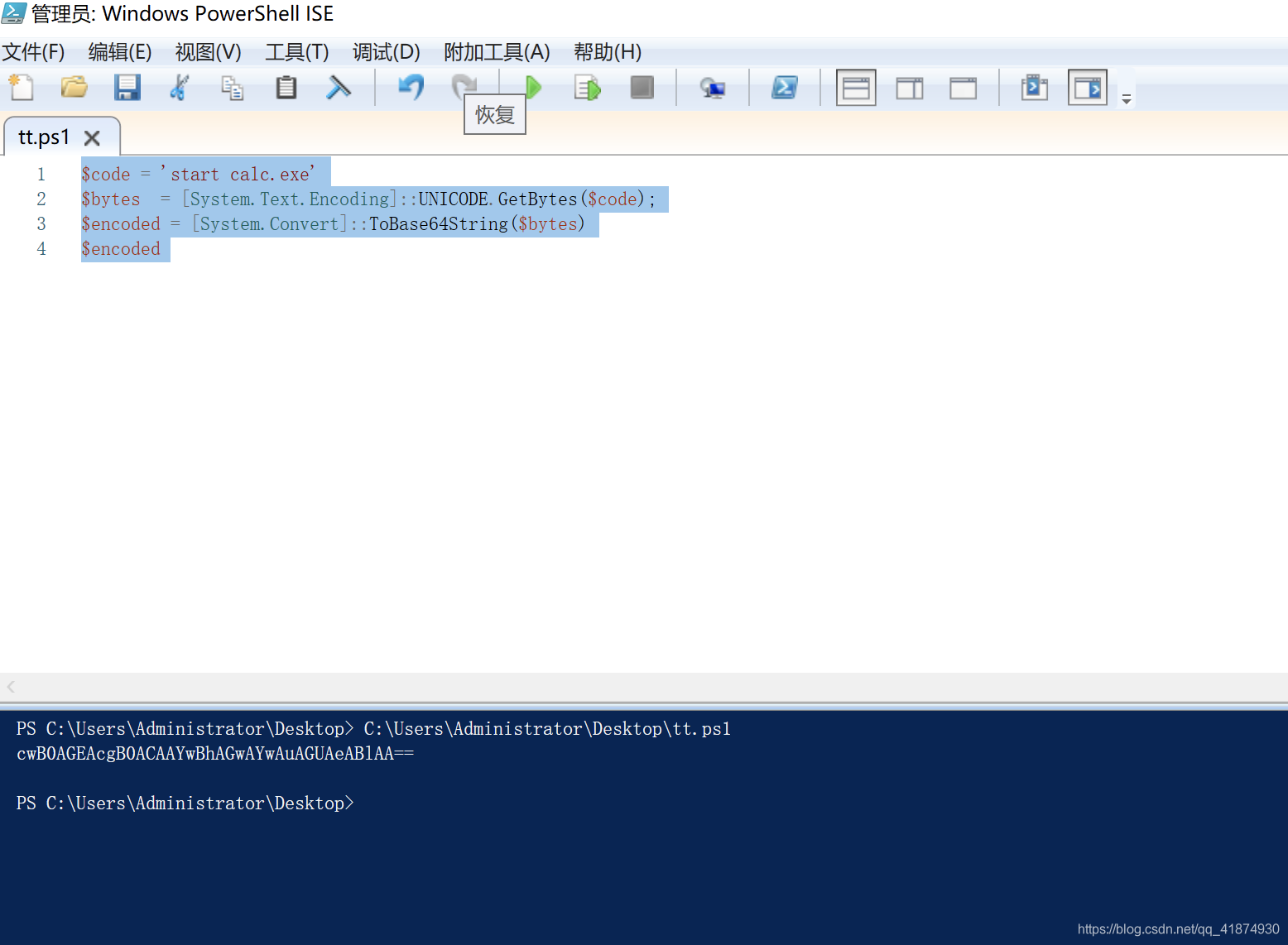
Task: Open the 视图(V) menu
Action: [209, 52]
